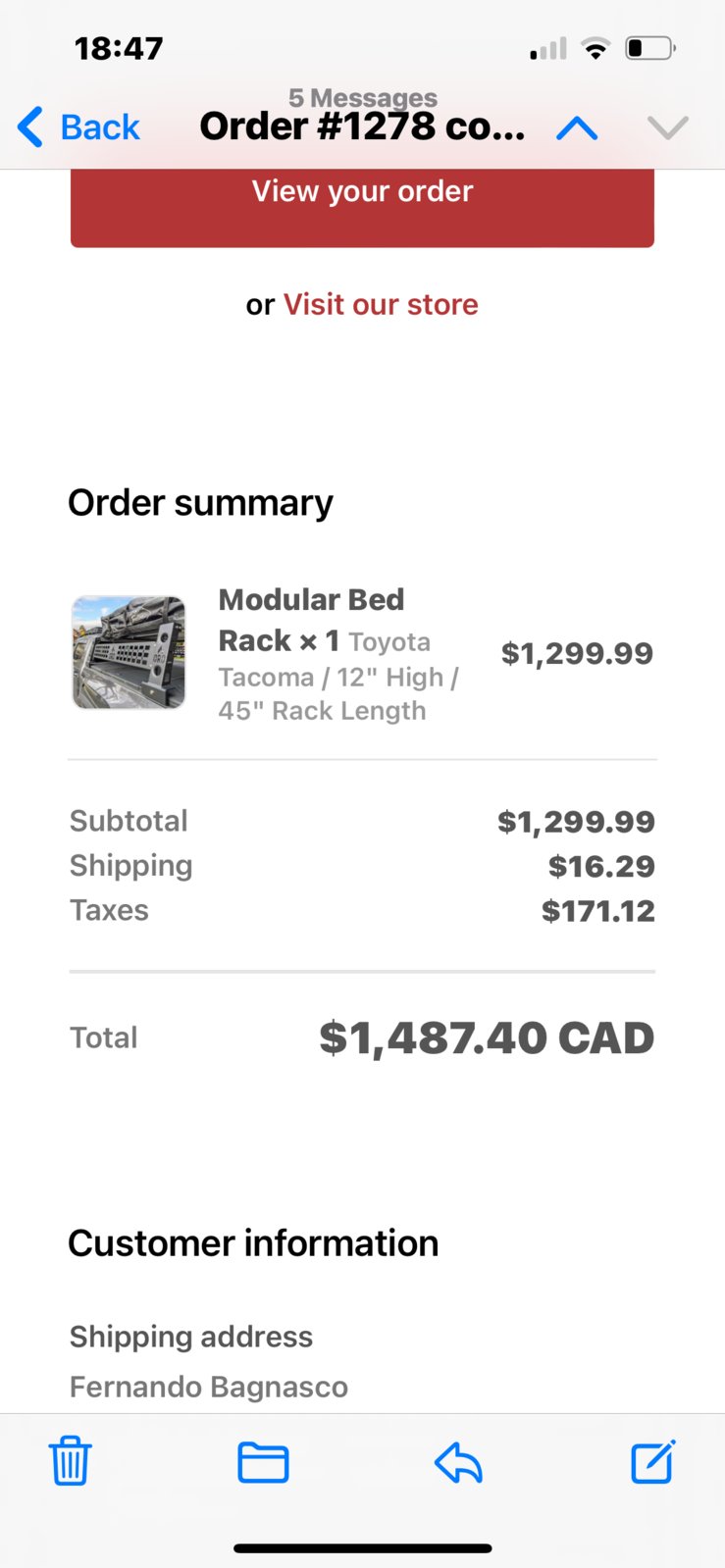The height and width of the screenshot is (1568, 725).
Task: Tap the cellular signal bars
Action: click(548, 49)
